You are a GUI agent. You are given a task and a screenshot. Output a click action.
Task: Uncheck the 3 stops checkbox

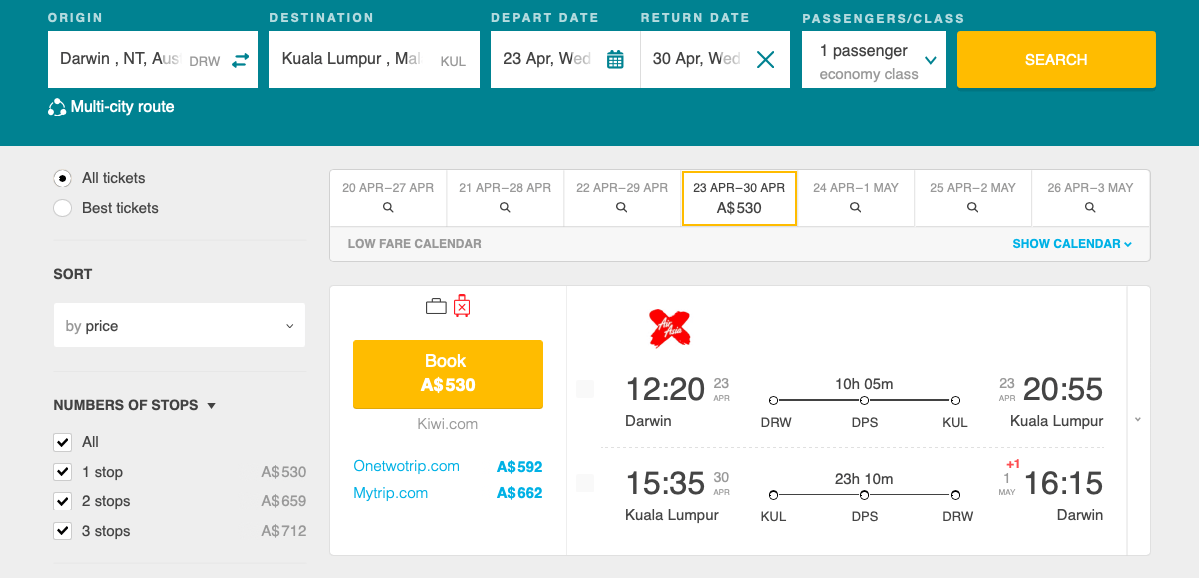click(x=63, y=531)
